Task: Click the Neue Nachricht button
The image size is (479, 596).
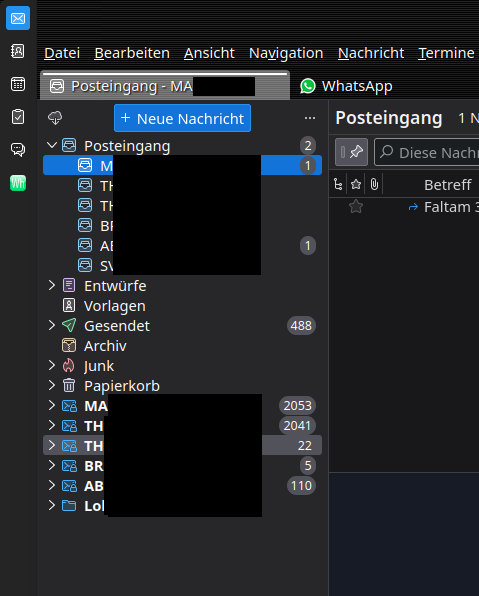Action: (182, 118)
